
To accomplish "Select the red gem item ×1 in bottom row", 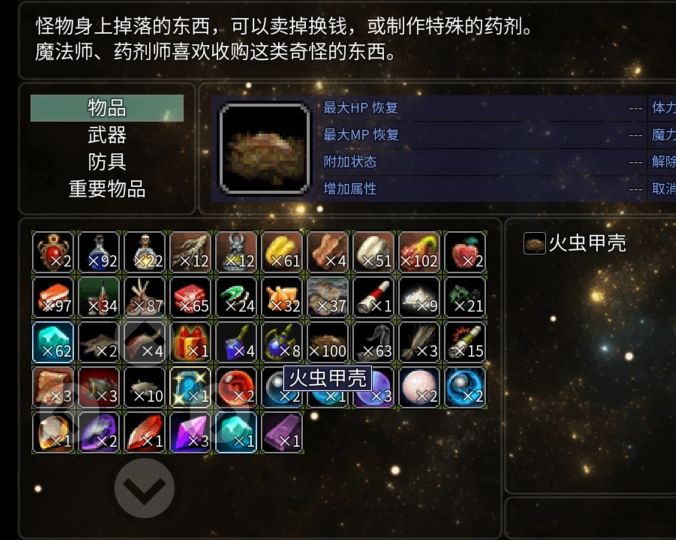I will [x=144, y=433].
